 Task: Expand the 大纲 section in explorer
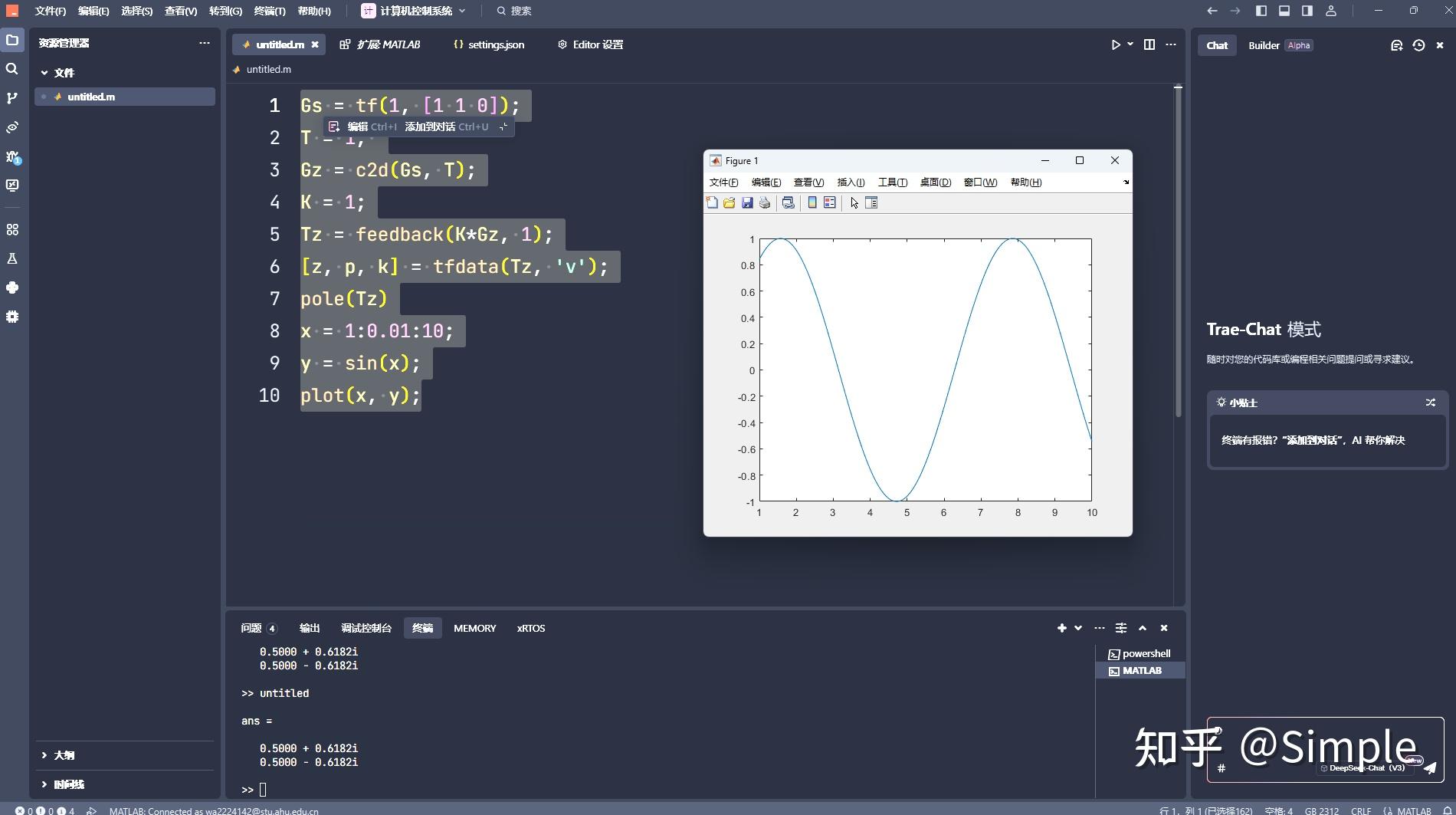65,754
